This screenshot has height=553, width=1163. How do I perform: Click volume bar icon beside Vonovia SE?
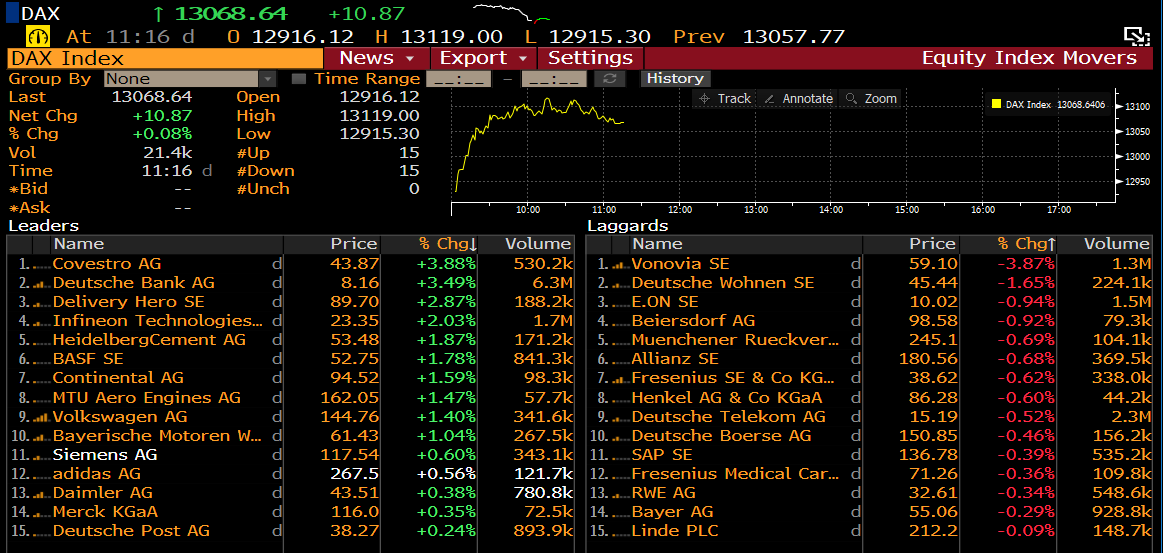(x=622, y=264)
